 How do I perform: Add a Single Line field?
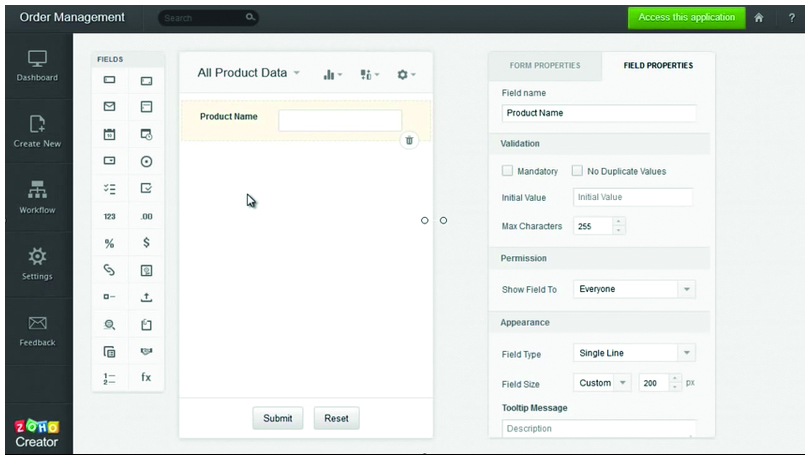tap(109, 80)
